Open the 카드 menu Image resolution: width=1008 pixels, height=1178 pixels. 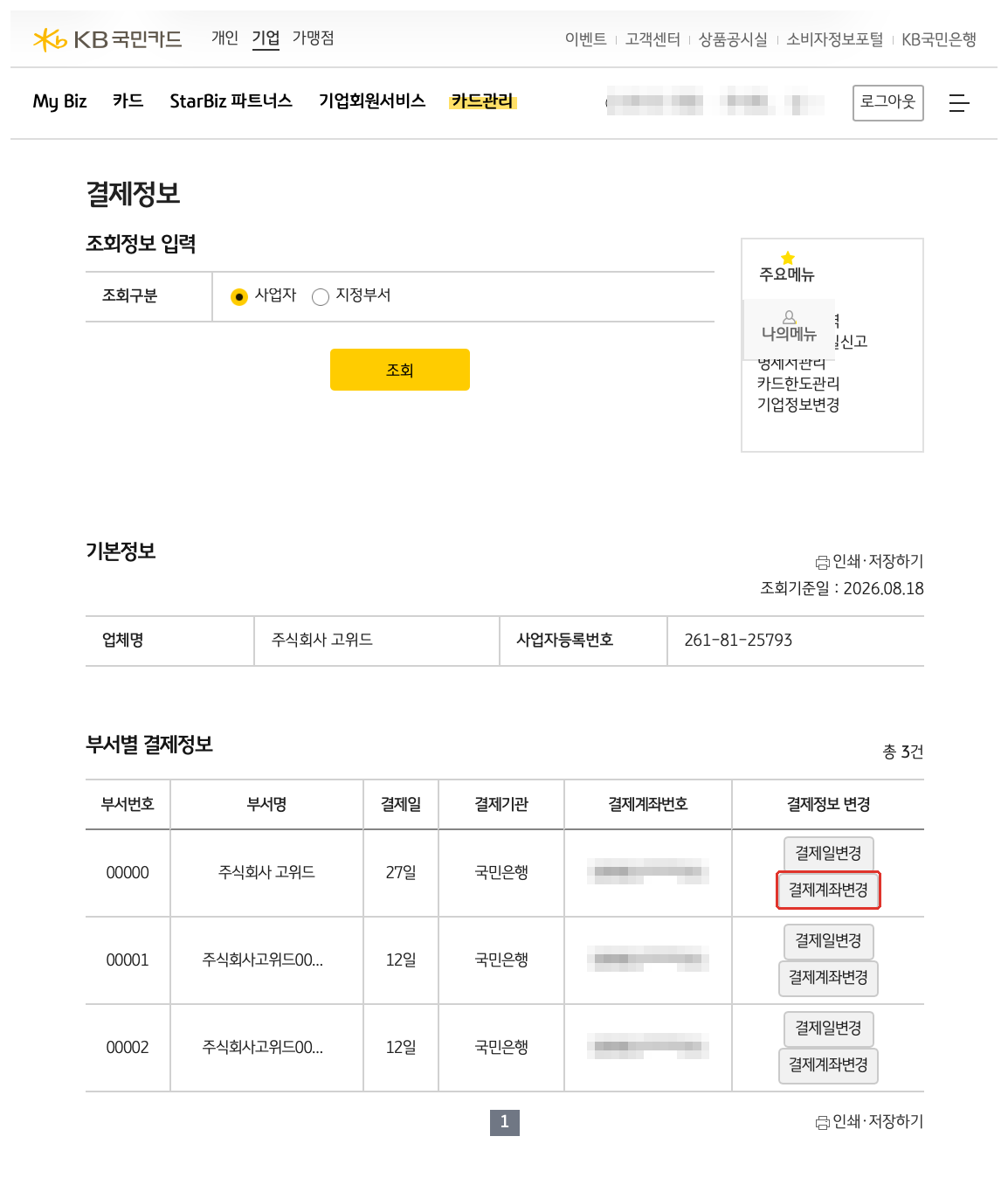128,100
